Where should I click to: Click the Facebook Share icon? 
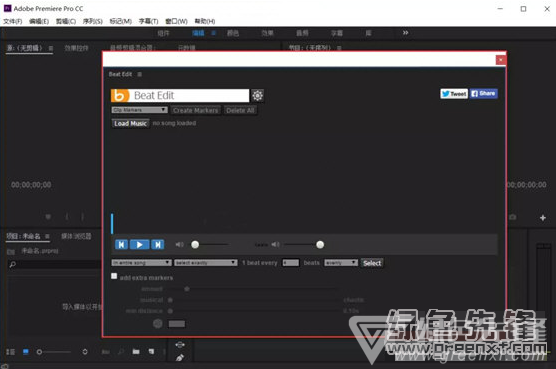click(x=484, y=94)
